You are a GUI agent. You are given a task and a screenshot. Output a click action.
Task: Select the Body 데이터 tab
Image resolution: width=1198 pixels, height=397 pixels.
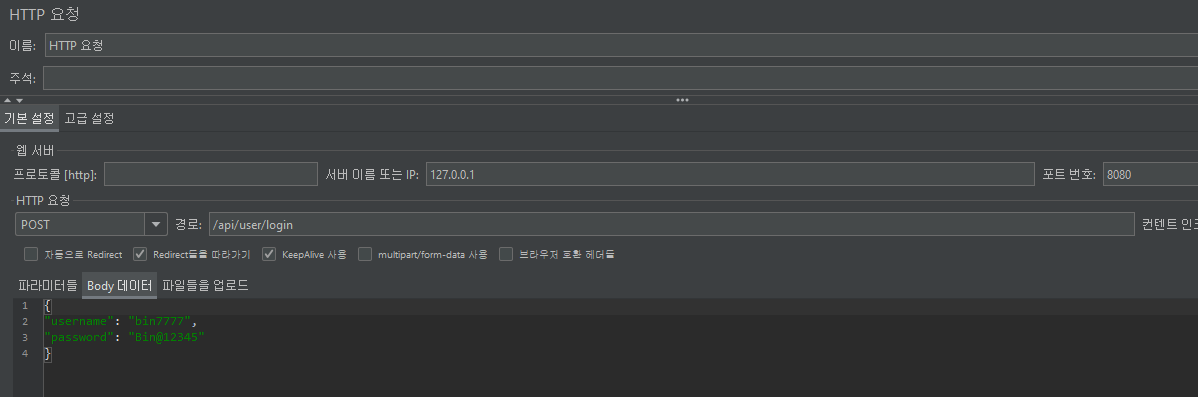[x=119, y=286]
